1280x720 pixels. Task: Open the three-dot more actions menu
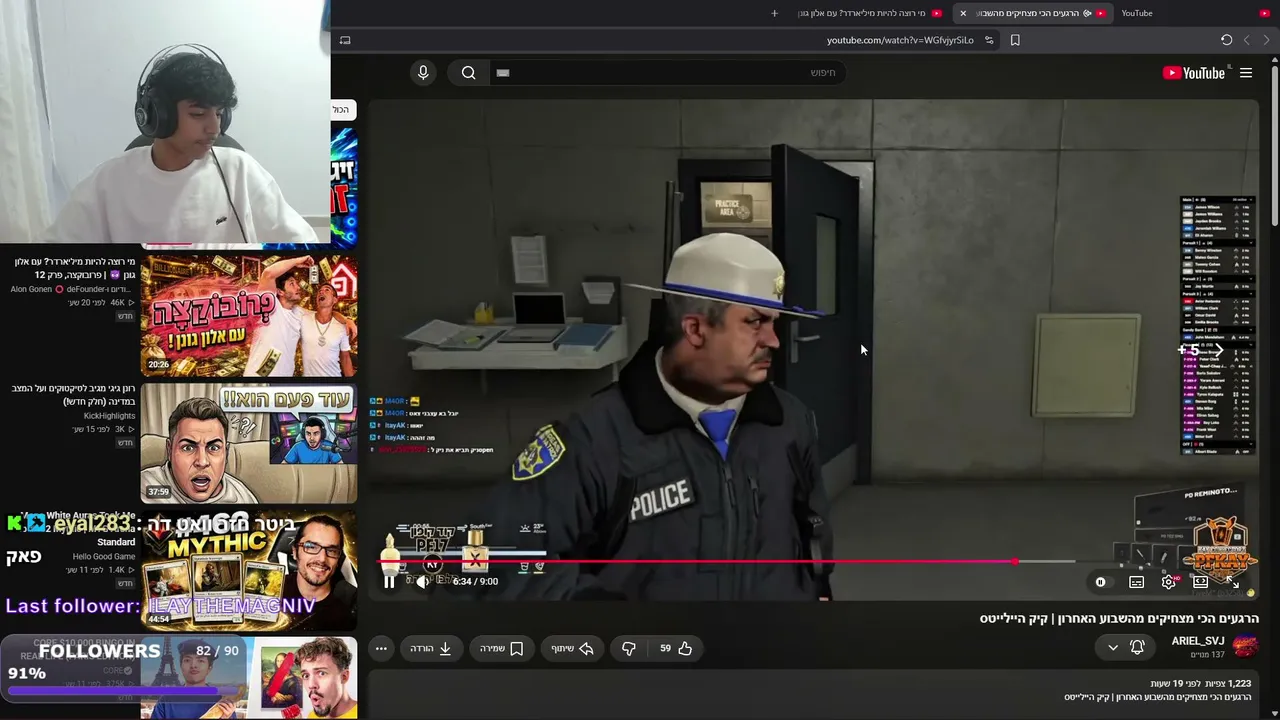(x=381, y=648)
